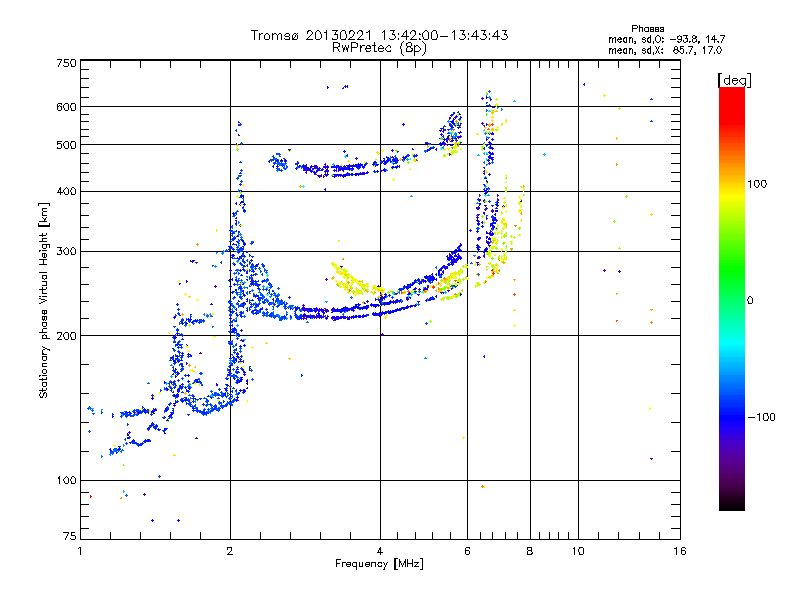Screen dimensions: 800x600
Task: Click the x-axis tick label '4'
Action: [x=380, y=551]
